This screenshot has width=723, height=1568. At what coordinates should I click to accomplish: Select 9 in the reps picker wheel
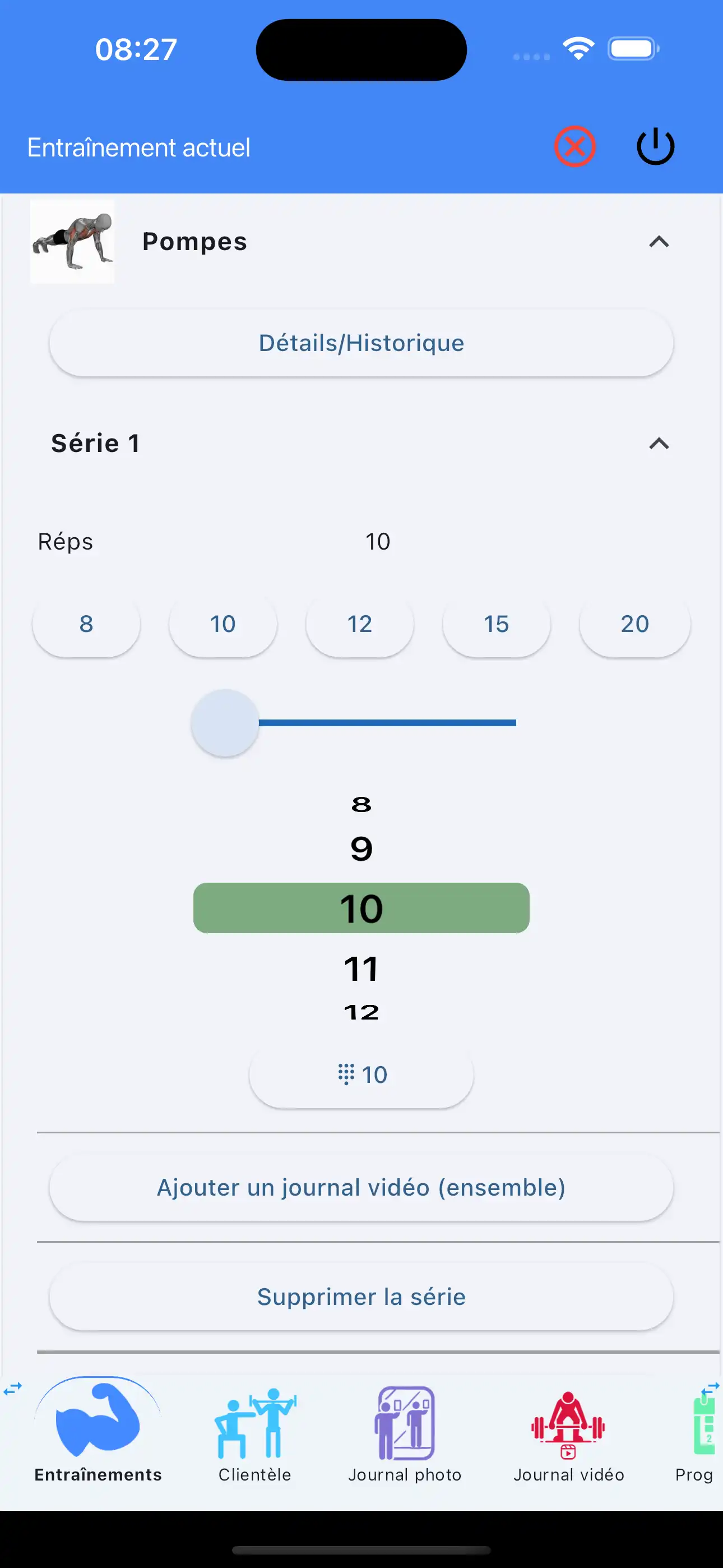pos(361,848)
